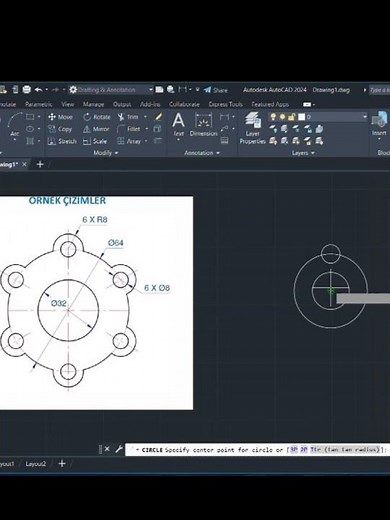Activate the Text annotation tool
Image resolution: width=390 pixels, height=520 pixels.
[x=178, y=125]
